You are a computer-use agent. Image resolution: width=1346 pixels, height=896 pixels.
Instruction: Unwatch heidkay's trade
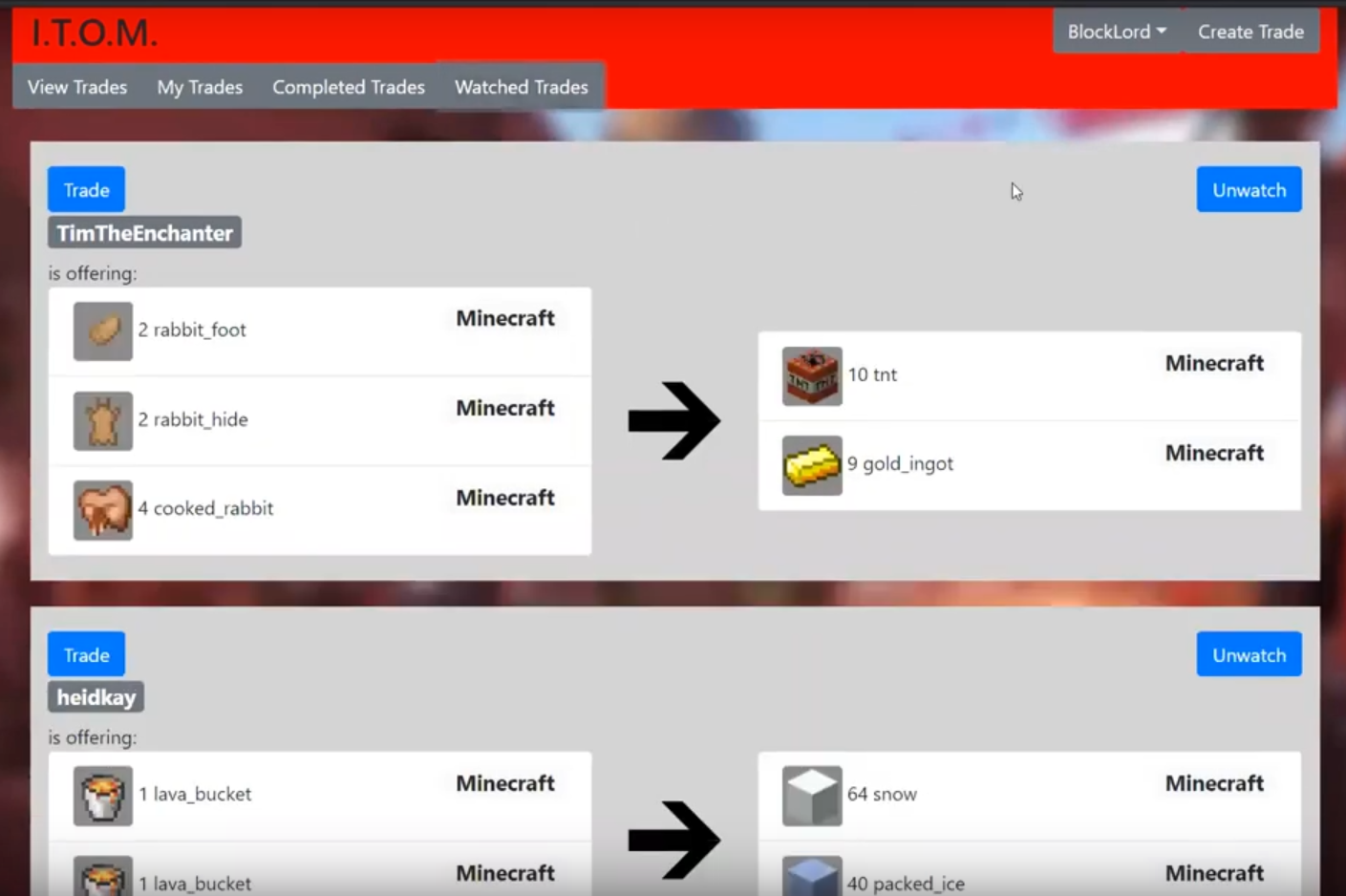coord(1249,655)
